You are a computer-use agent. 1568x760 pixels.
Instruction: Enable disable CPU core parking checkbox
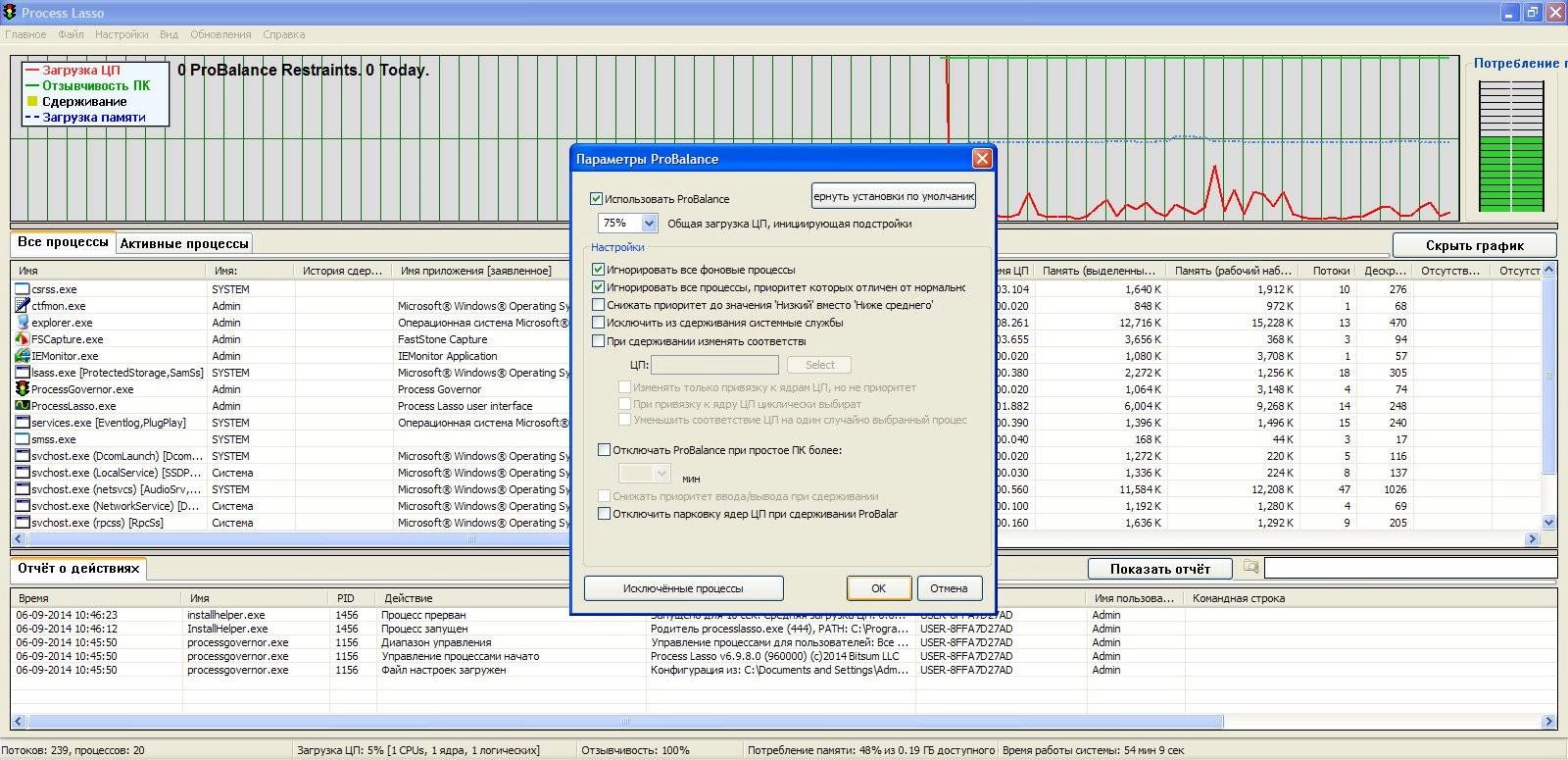pos(604,514)
